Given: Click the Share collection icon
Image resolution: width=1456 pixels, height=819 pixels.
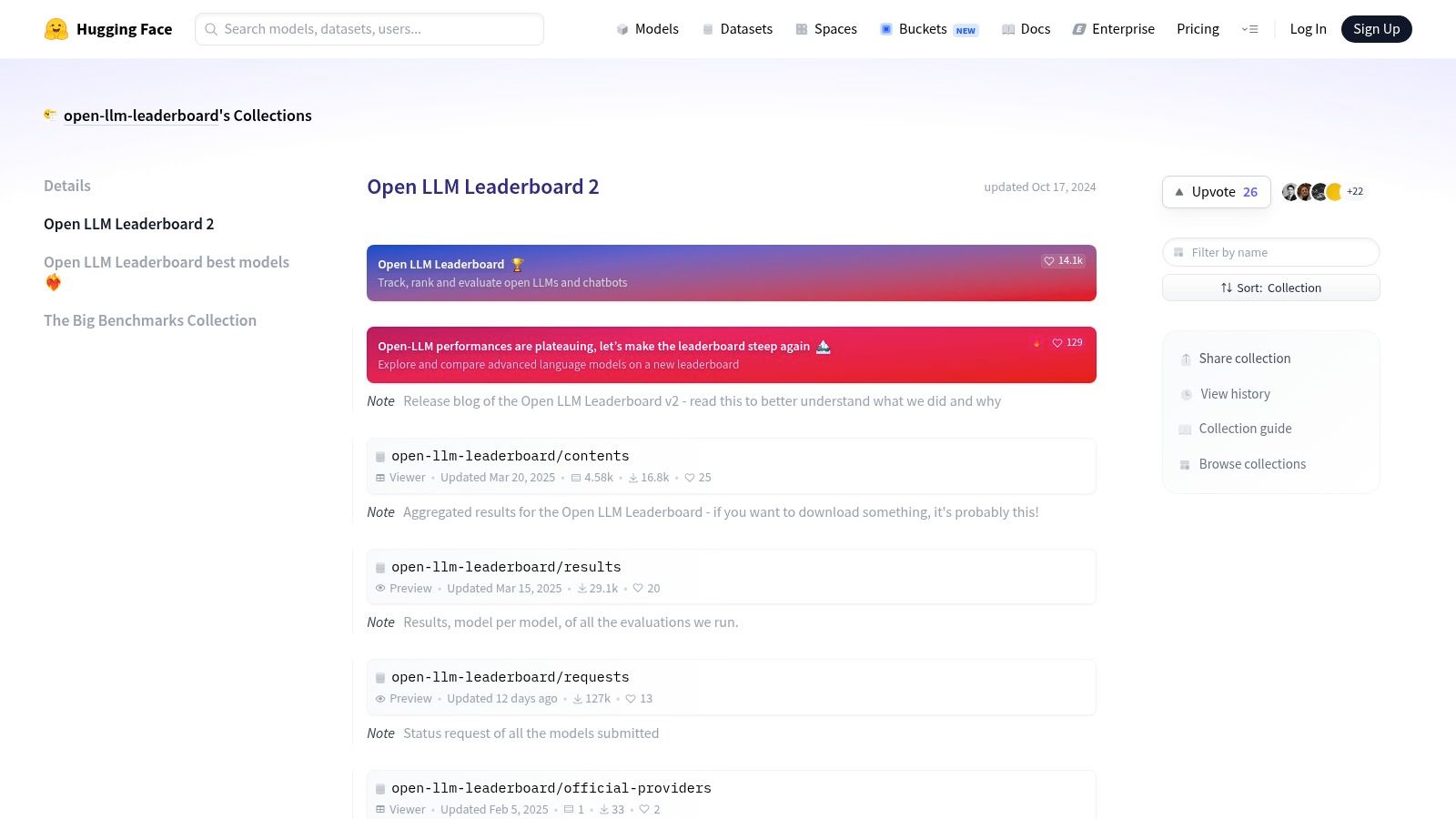Looking at the screenshot, I should (1186, 359).
